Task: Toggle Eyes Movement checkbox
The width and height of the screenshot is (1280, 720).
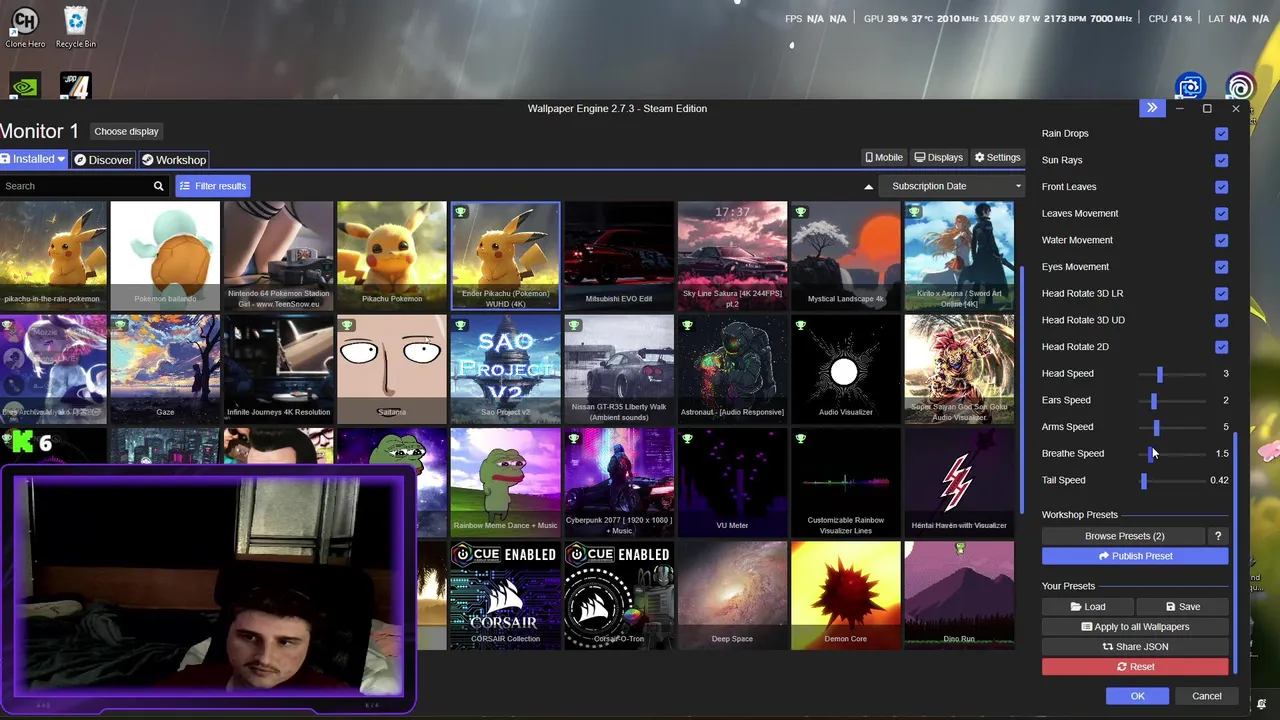Action: 1221,267
